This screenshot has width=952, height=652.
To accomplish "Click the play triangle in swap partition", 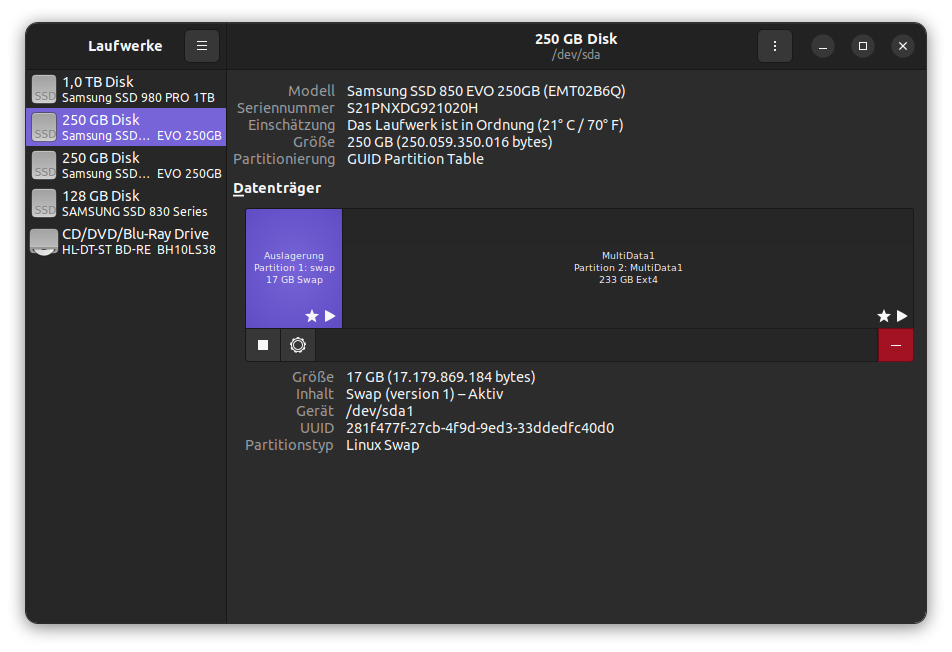I will tap(330, 316).
